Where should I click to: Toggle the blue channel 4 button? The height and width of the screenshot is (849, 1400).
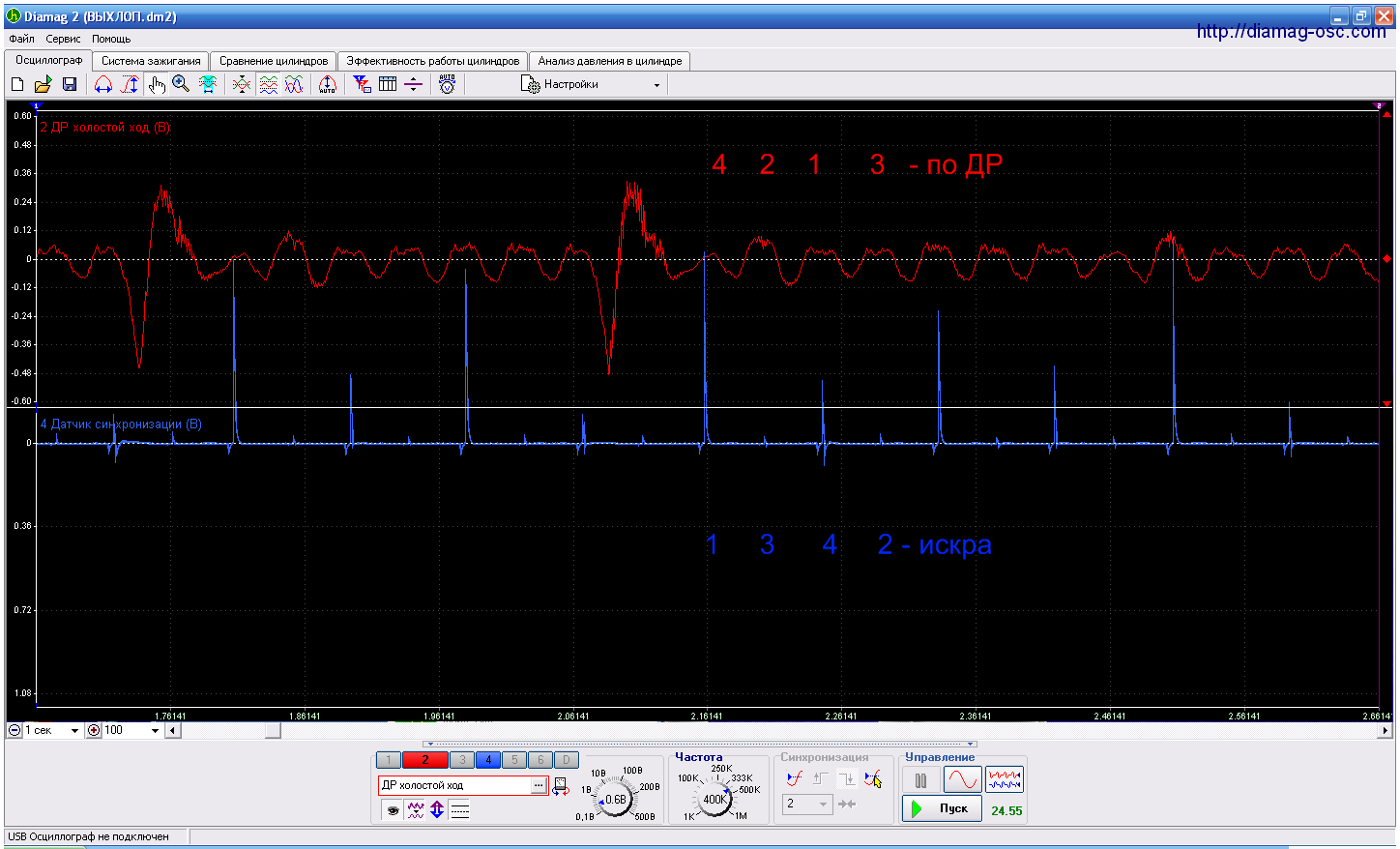[488, 760]
